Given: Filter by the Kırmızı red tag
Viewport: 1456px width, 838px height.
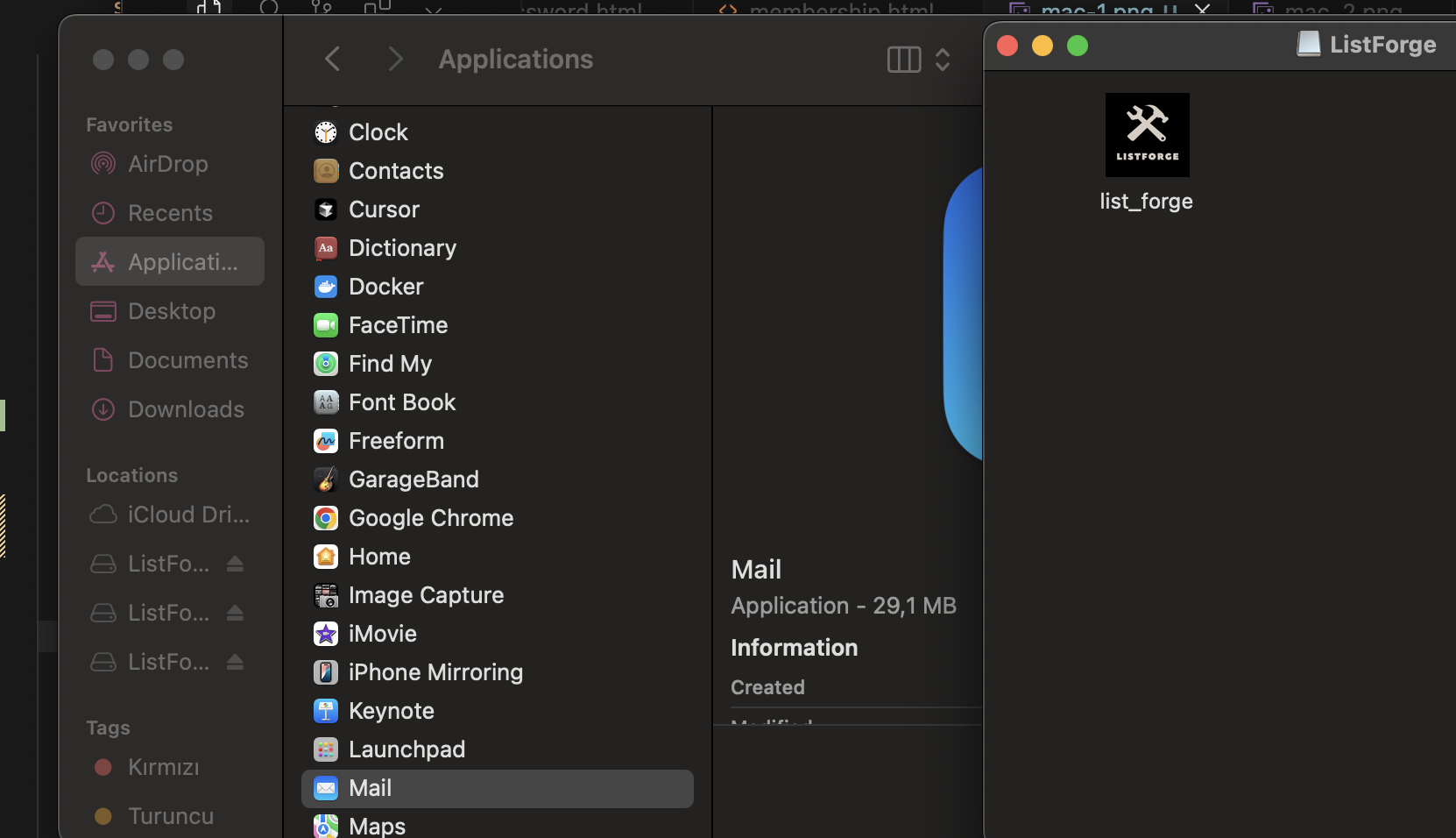Looking at the screenshot, I should click(x=170, y=767).
